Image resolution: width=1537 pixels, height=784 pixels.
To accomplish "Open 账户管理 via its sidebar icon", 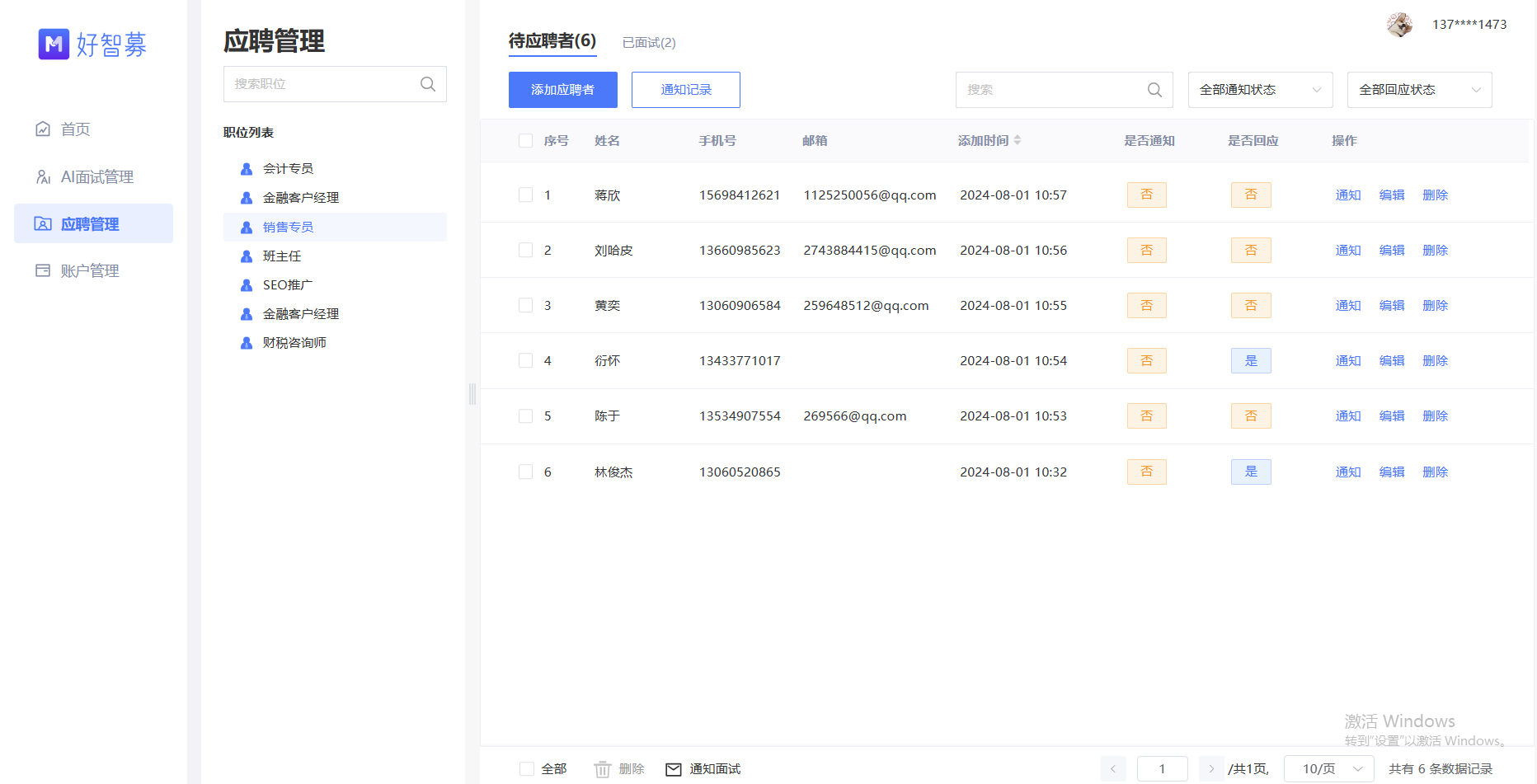I will (x=43, y=270).
